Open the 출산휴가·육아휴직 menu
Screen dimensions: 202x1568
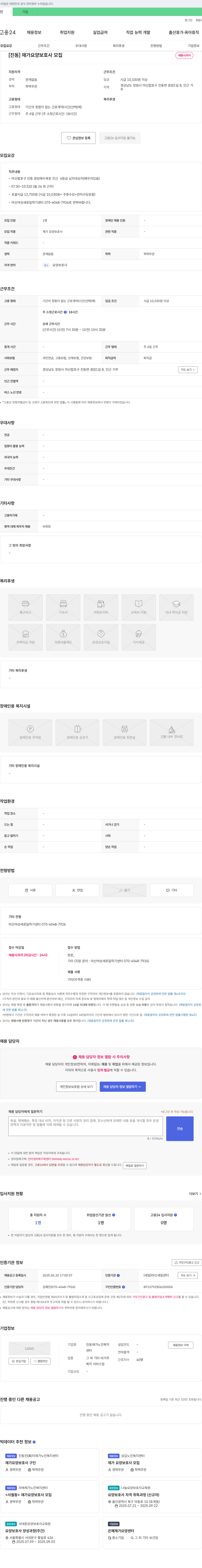[184, 32]
